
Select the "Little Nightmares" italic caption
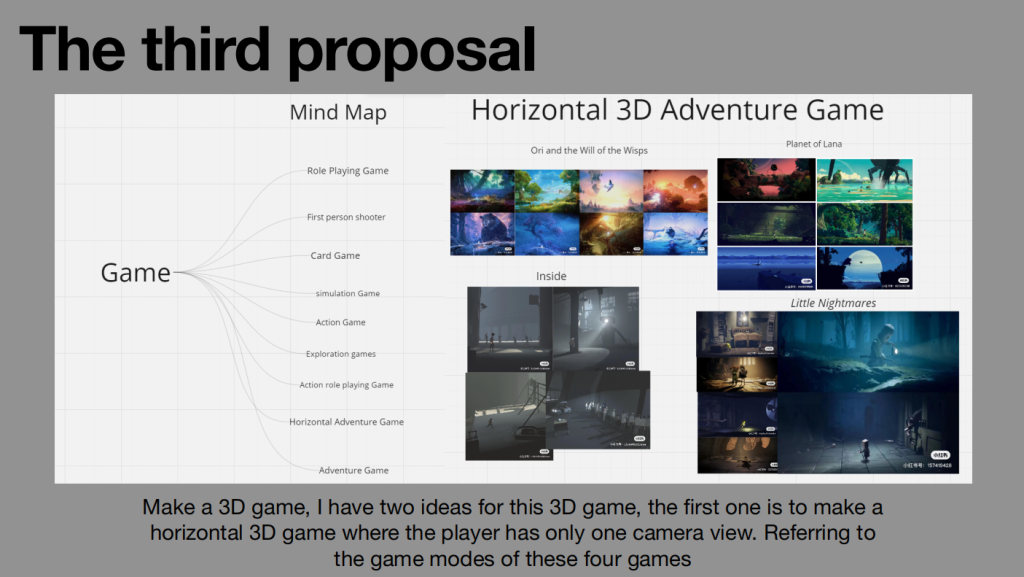[x=833, y=304]
